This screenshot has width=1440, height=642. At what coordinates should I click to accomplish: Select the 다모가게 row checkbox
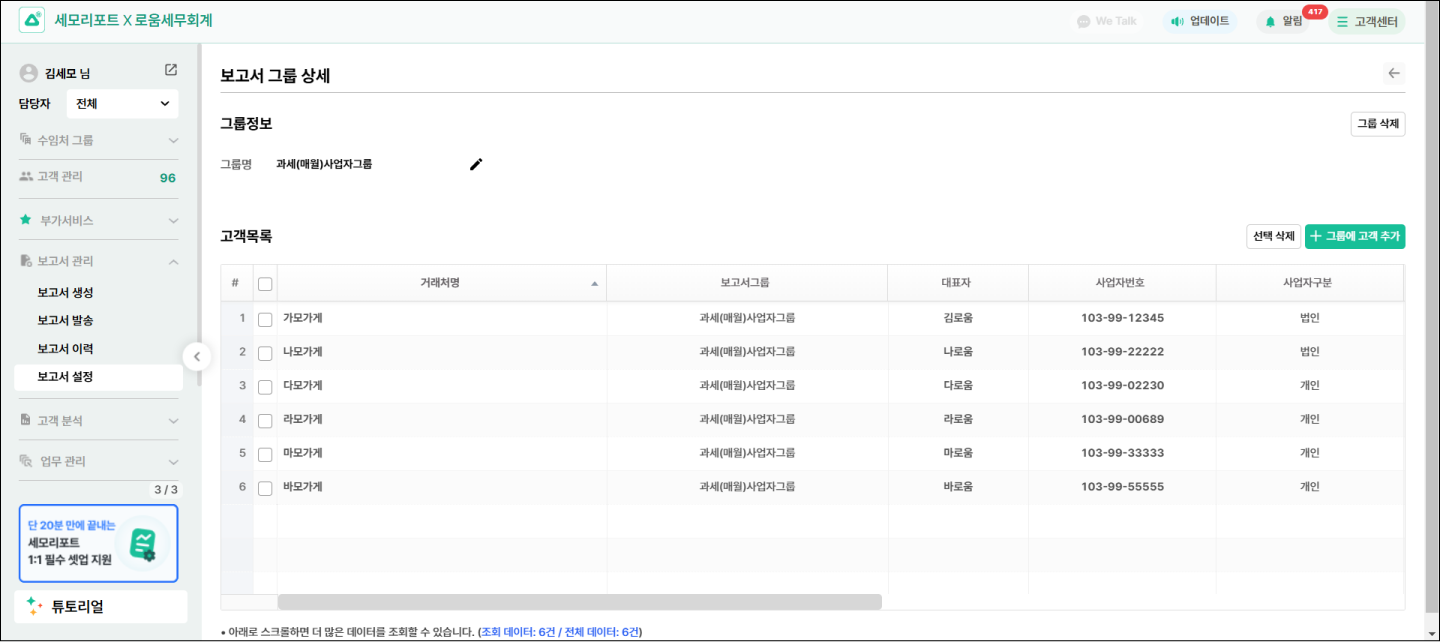(x=265, y=386)
